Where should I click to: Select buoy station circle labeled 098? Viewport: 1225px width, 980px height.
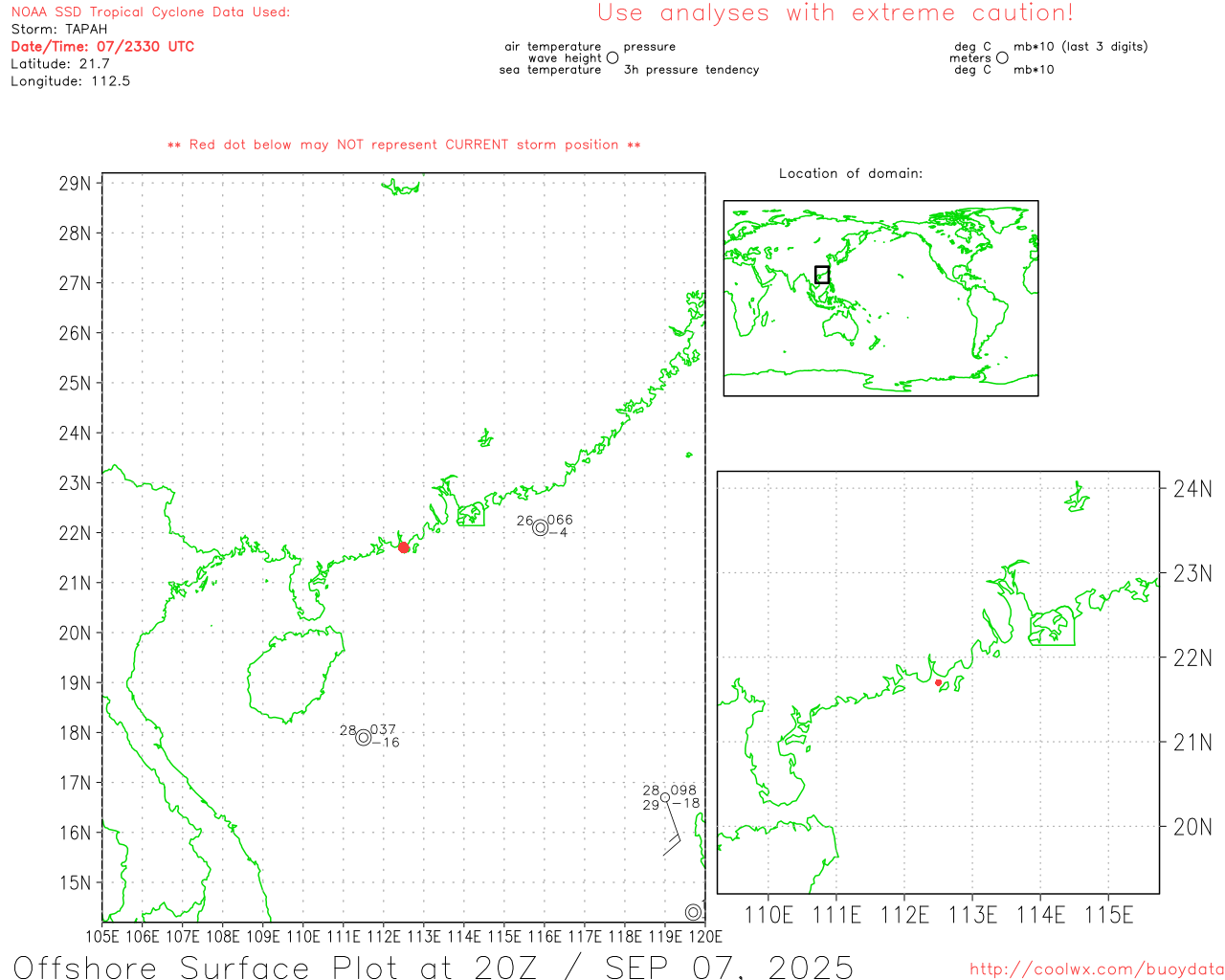(x=665, y=797)
